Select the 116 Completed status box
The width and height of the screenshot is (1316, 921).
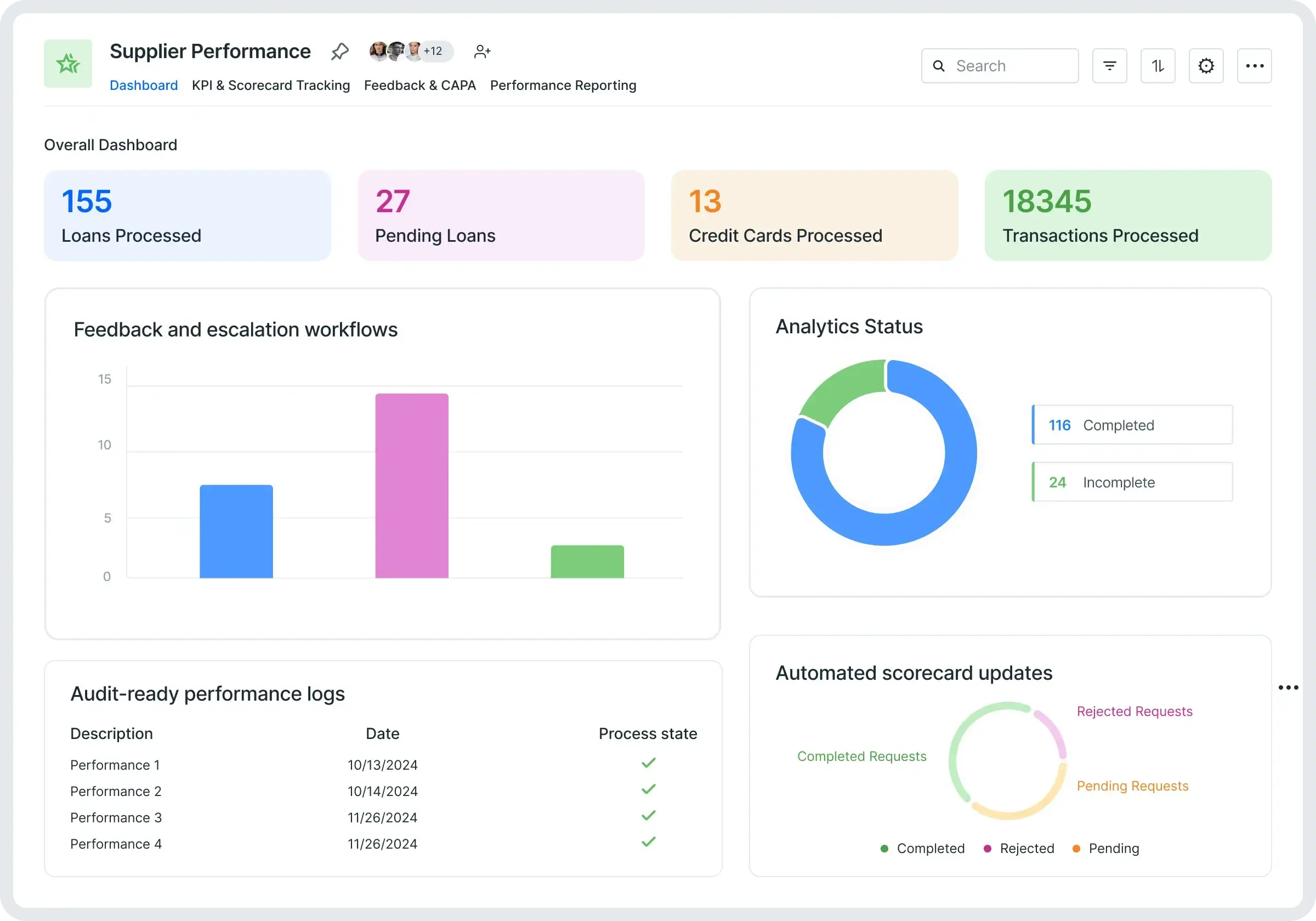1132,425
